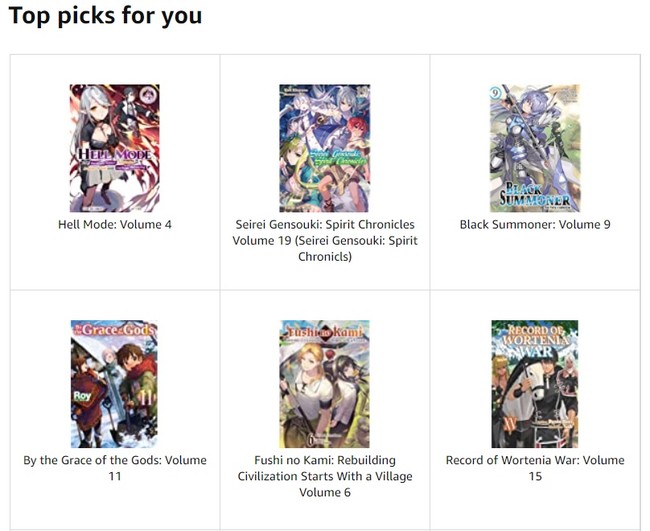
Task: Open By the Grace of the Gods cover
Action: [114, 384]
